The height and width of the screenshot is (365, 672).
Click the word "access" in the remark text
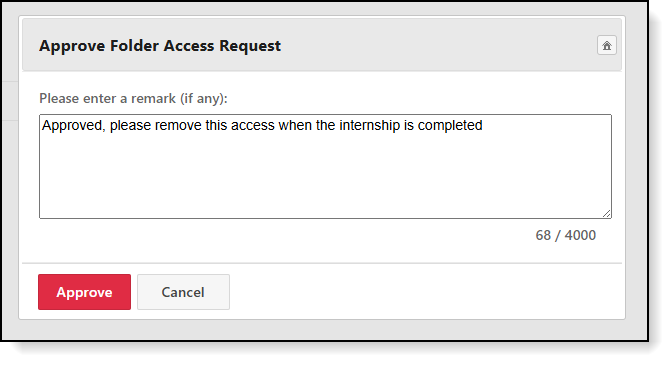point(253,126)
